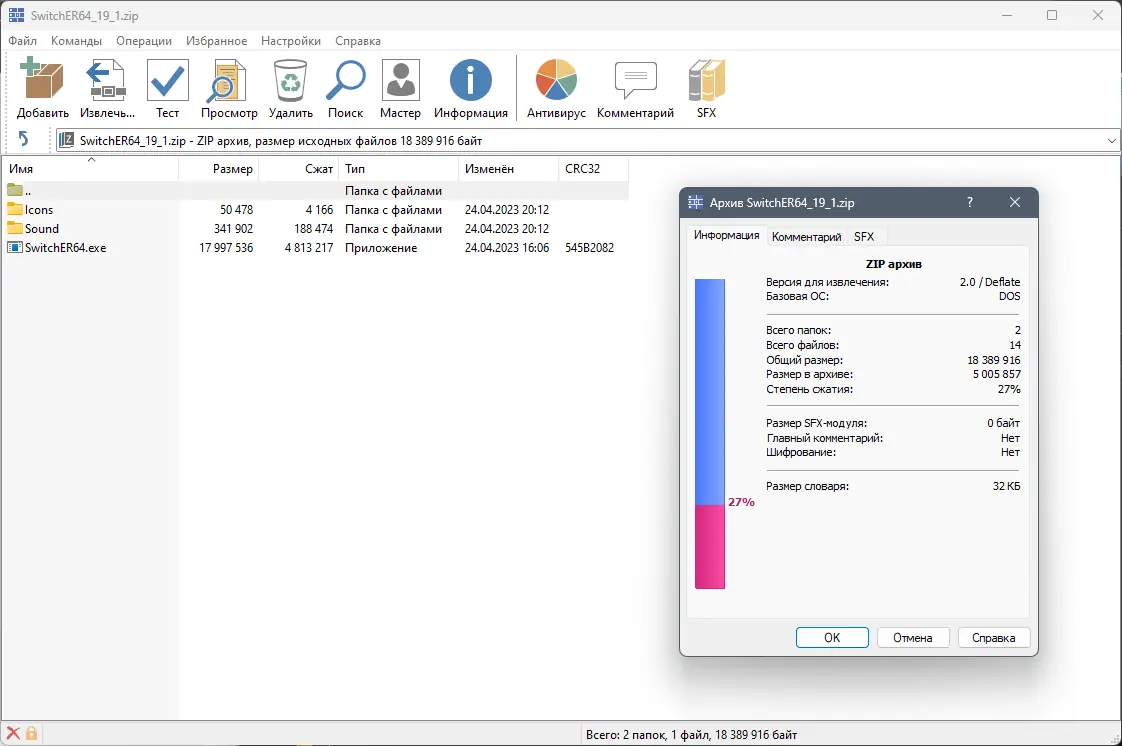
Task: Go up one level with arrow icon
Action: coord(24,139)
